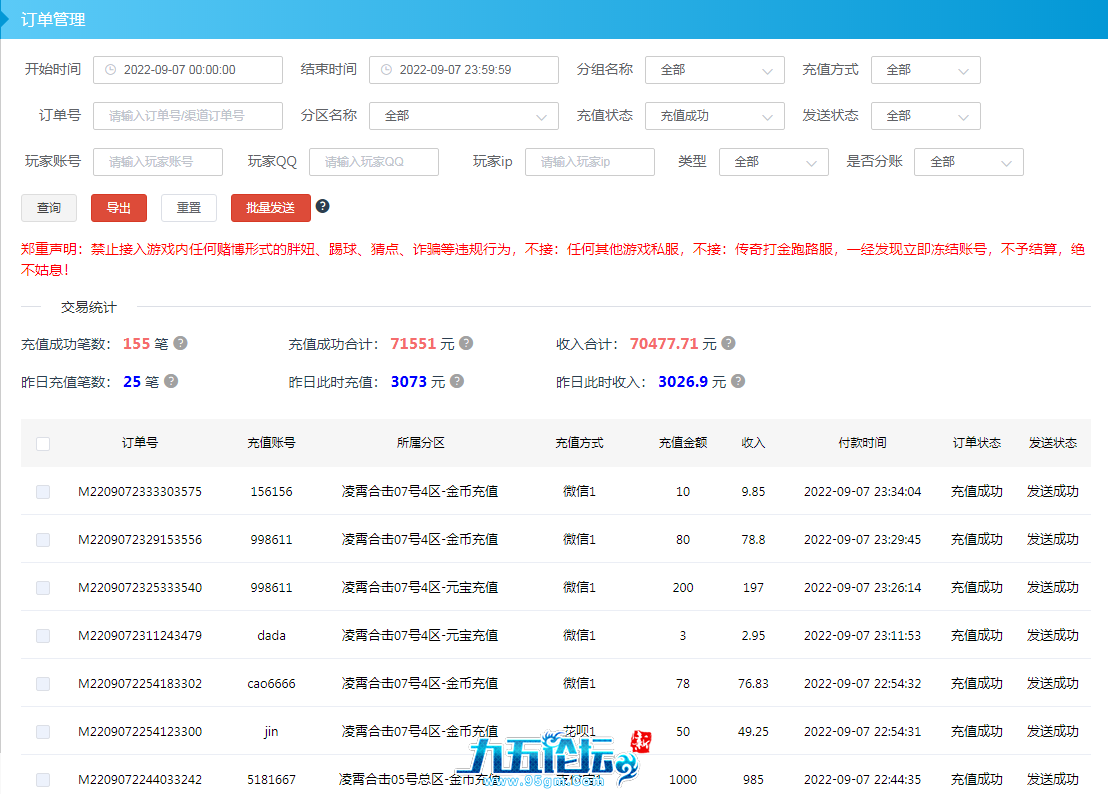Open the 分组名称 dropdown
The image size is (1108, 794).
714,70
